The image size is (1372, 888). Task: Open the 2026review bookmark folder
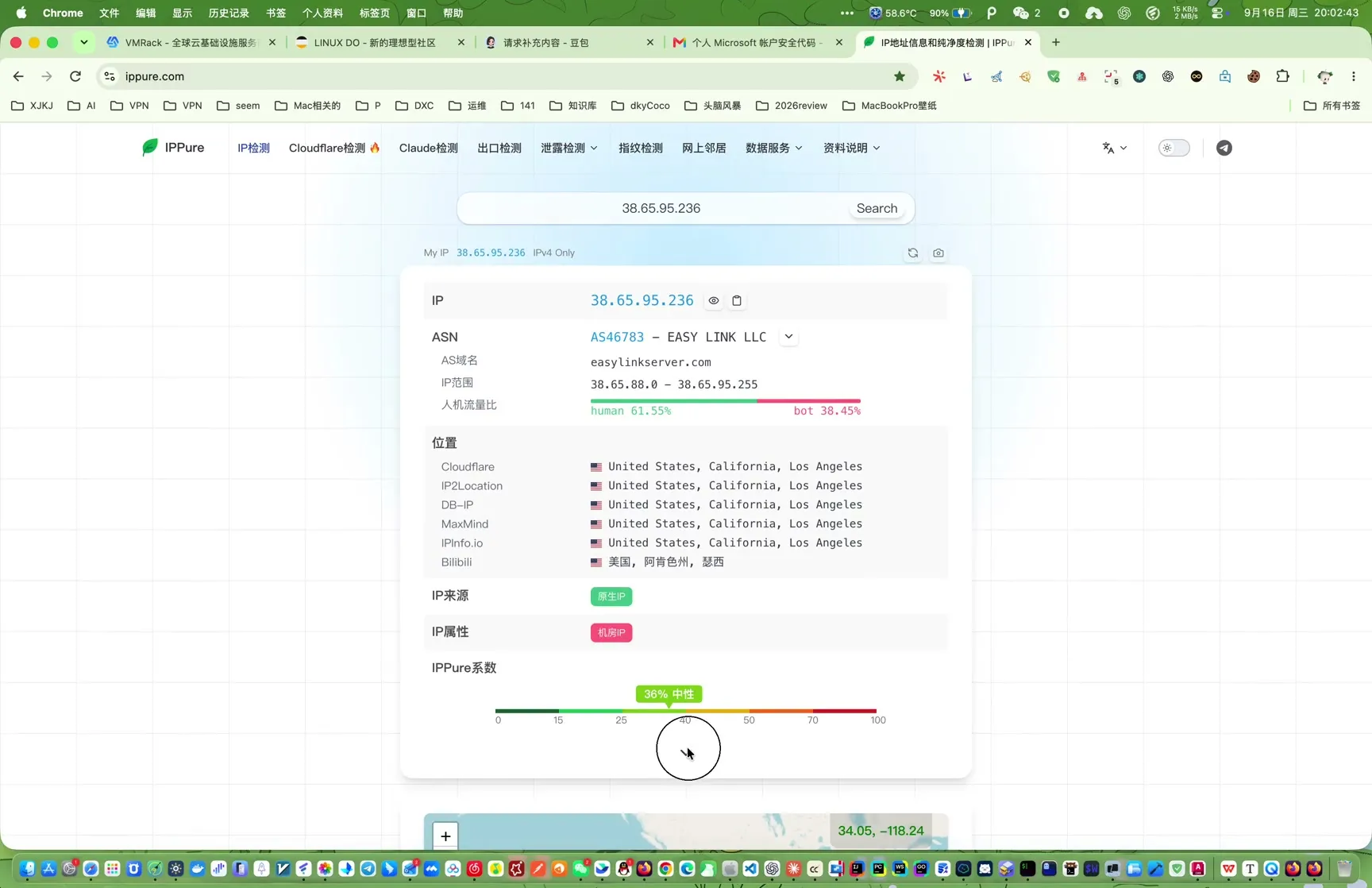(x=792, y=106)
